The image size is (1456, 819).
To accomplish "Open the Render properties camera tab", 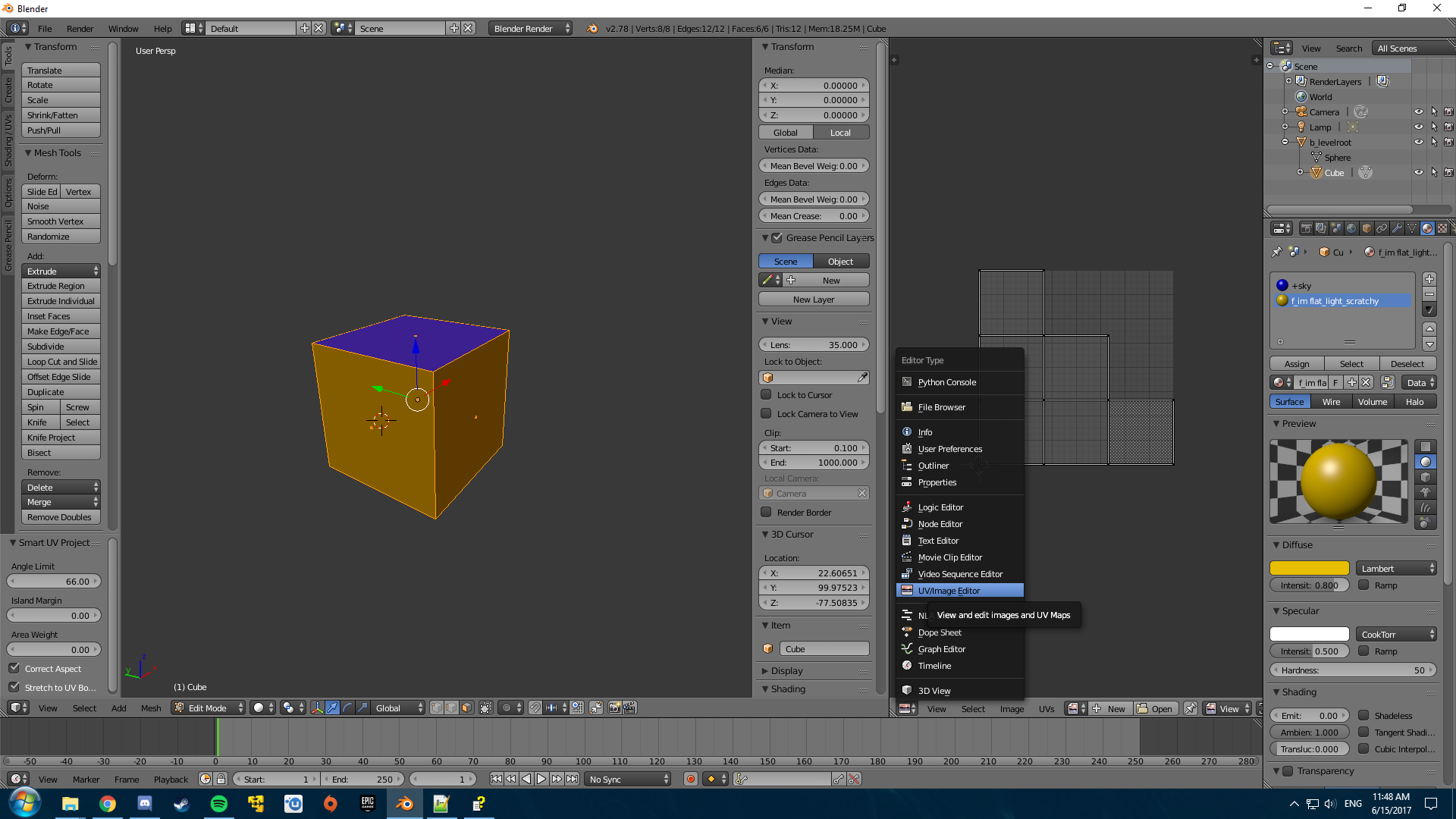I will tap(1306, 228).
